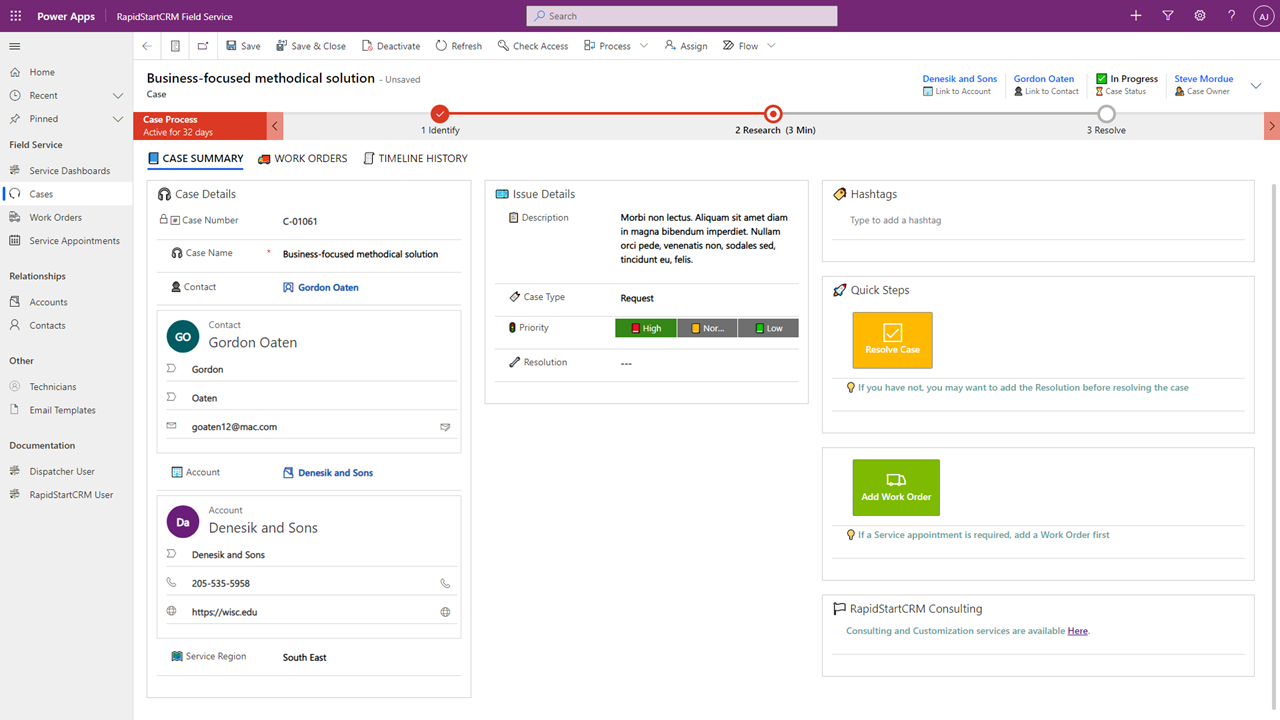Set priority to Low
Viewport: 1280px width, 720px height.
coord(768,328)
